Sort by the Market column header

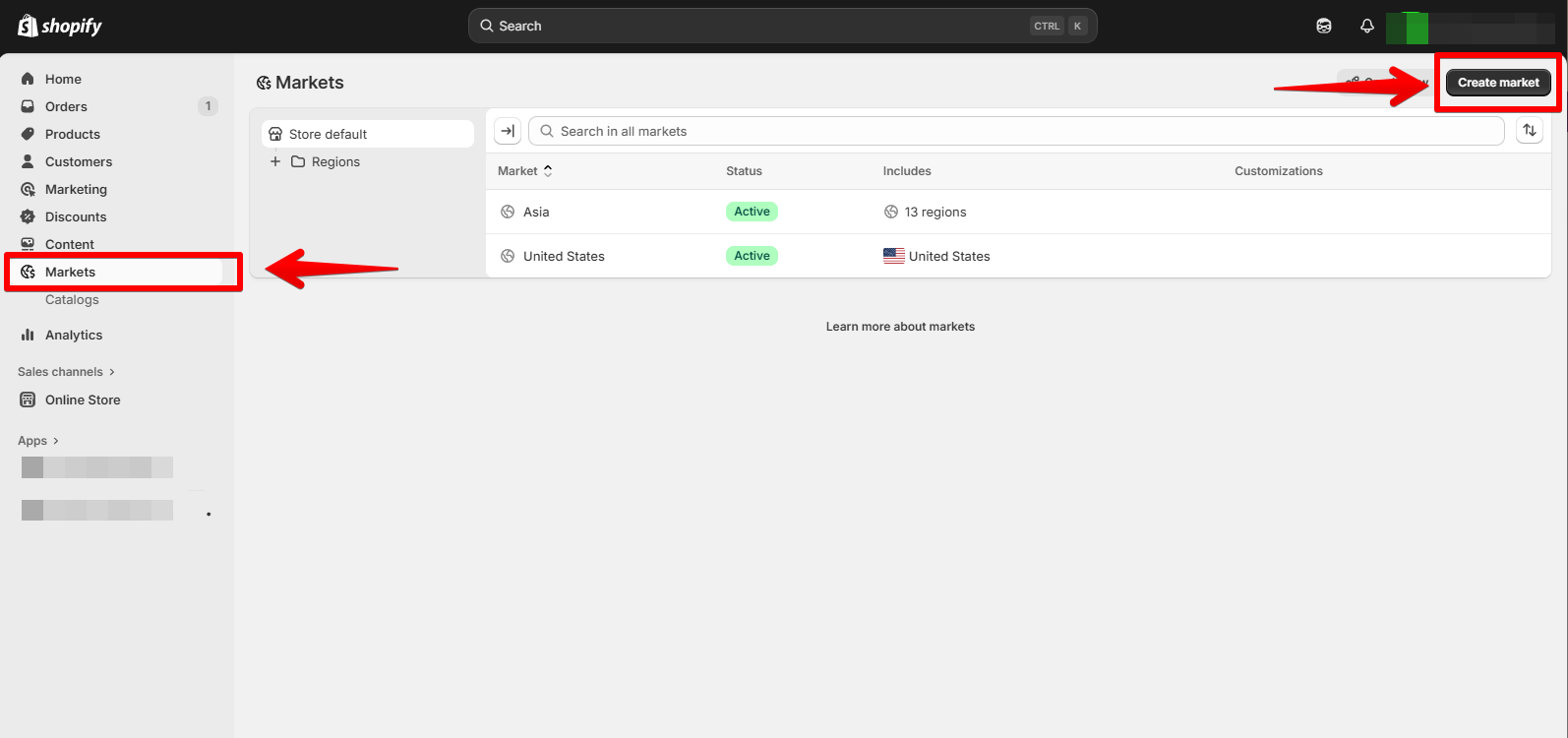(525, 171)
